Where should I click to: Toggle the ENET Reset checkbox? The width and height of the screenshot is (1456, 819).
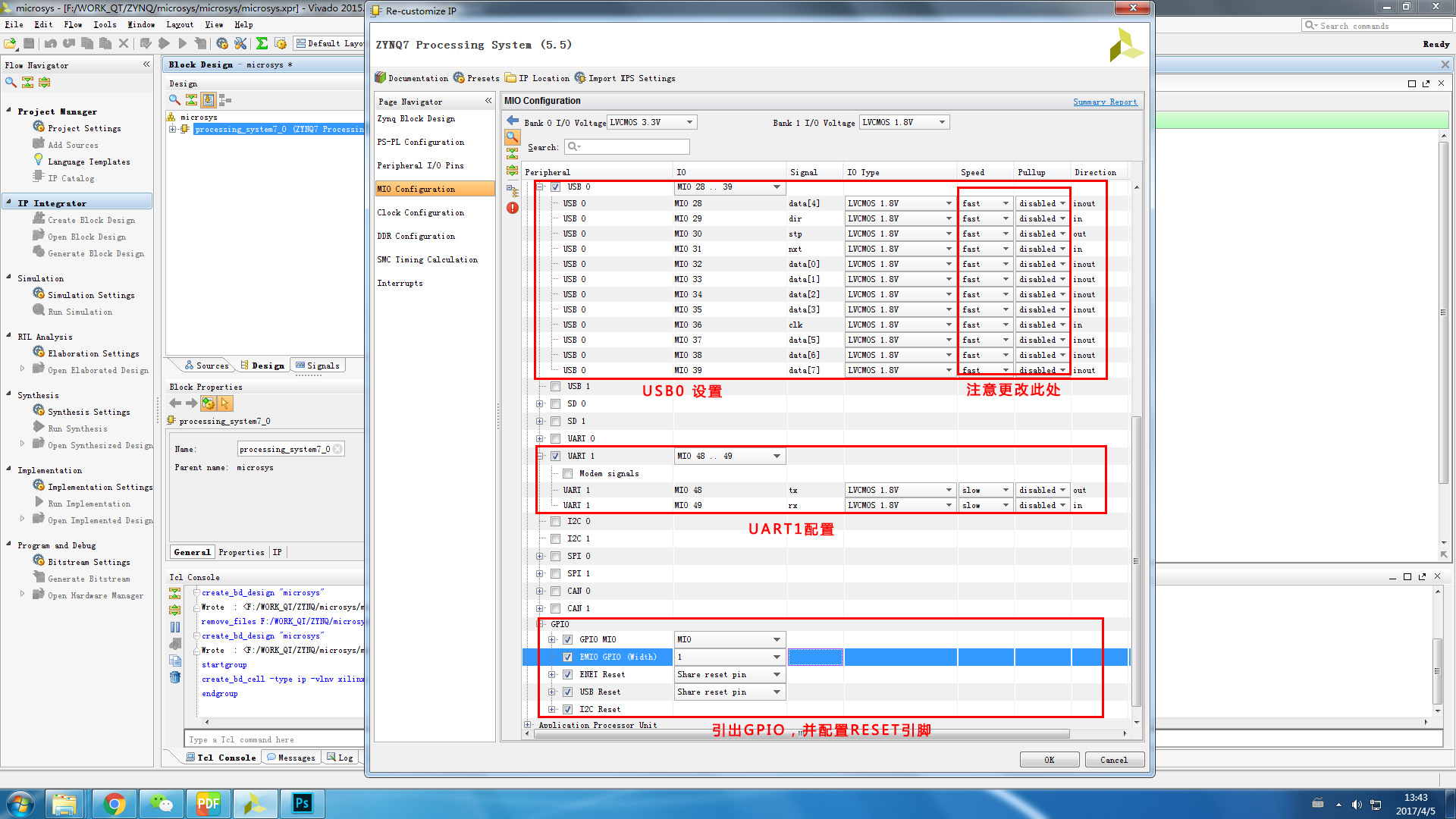[568, 674]
